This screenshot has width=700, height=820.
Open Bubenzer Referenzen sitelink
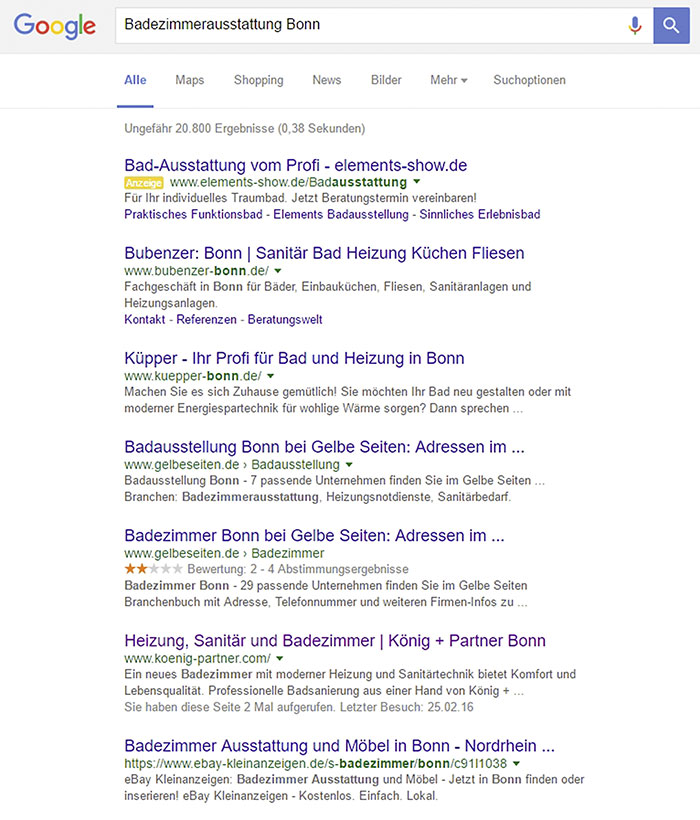(206, 320)
